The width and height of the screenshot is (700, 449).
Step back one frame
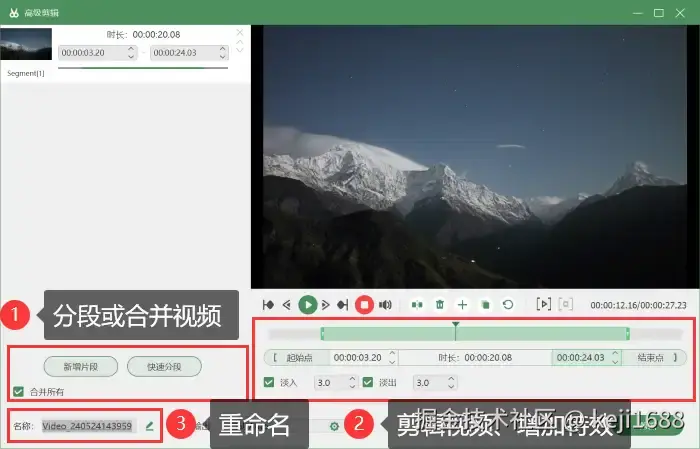[x=287, y=305]
